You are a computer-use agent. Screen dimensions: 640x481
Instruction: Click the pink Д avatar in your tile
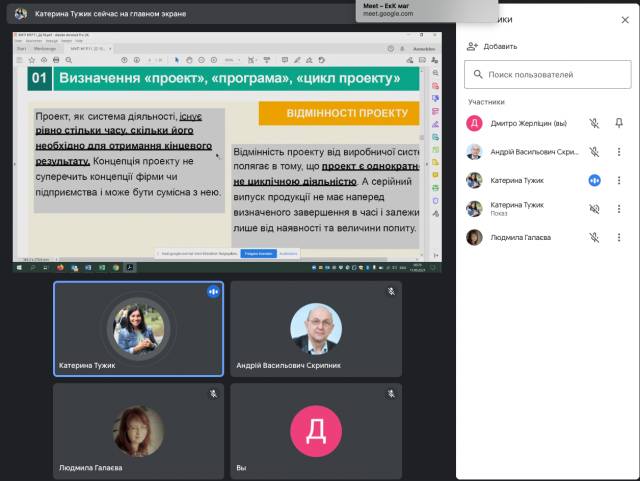(316, 431)
